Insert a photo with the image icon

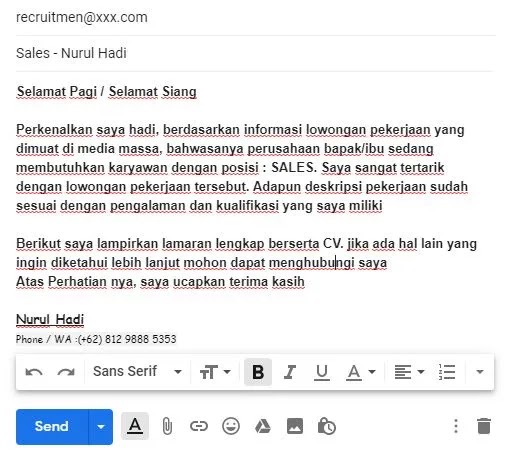coord(295,426)
